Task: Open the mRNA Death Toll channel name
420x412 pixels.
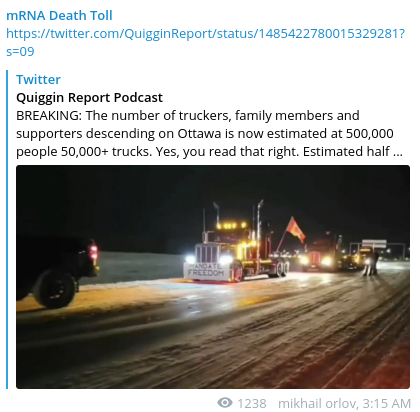Action: click(59, 16)
